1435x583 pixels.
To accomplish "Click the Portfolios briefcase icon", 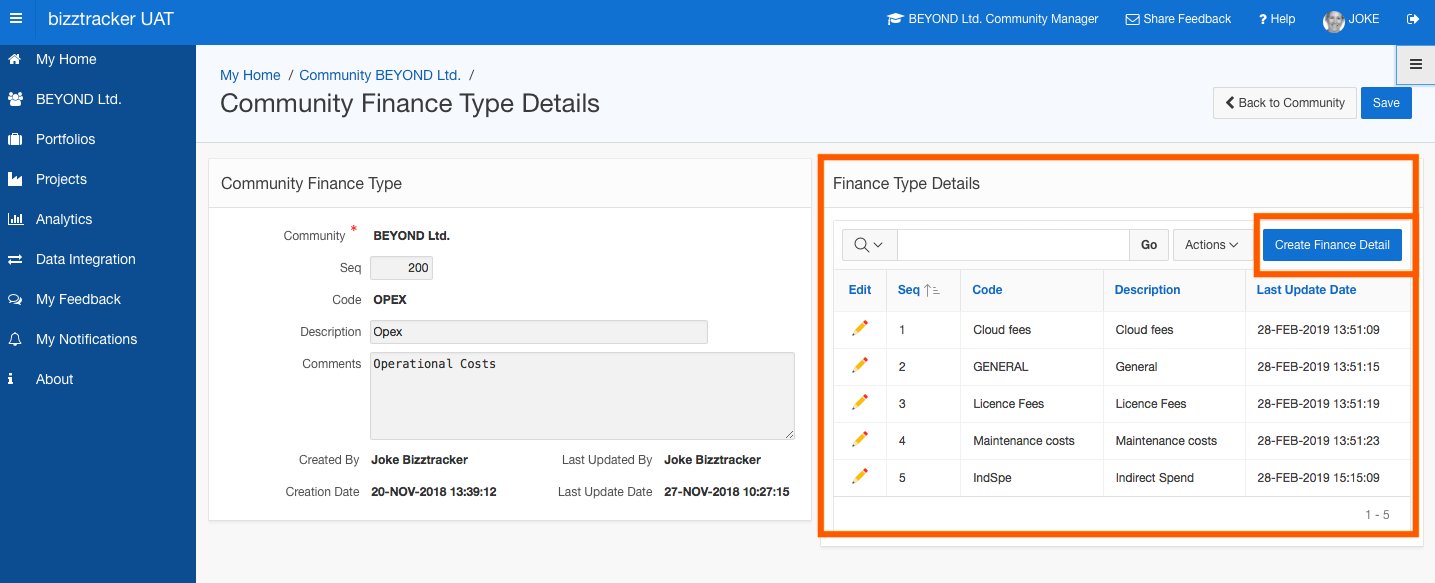I will pyautogui.click(x=15, y=139).
